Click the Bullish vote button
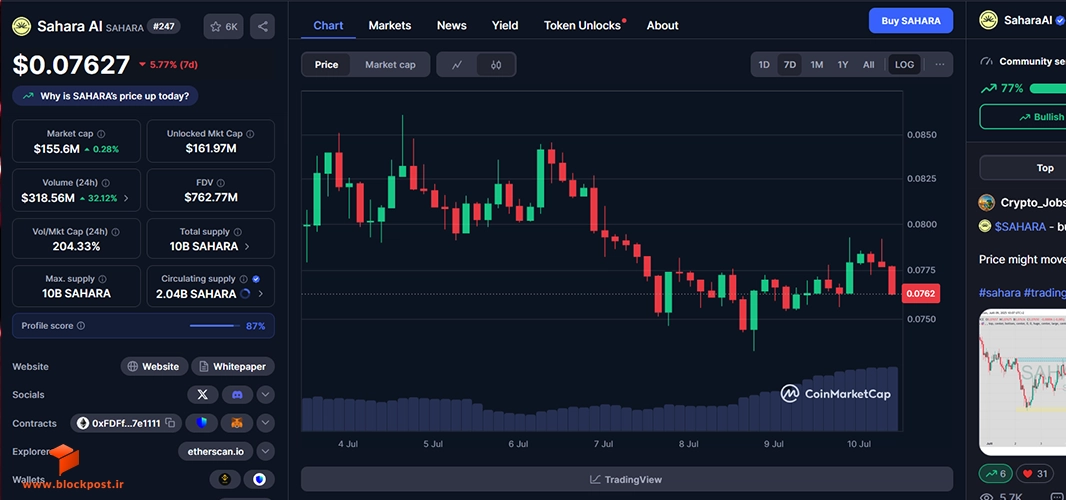 pyautogui.click(x=1022, y=117)
